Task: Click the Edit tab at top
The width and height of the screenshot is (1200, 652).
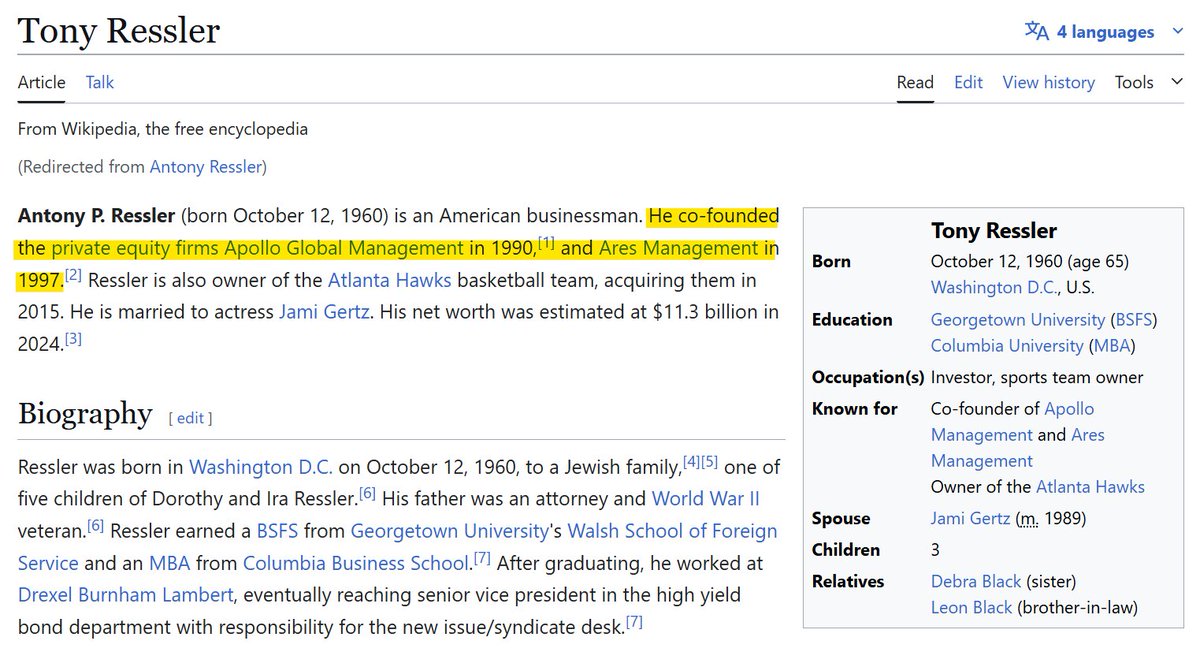Action: pos(968,82)
